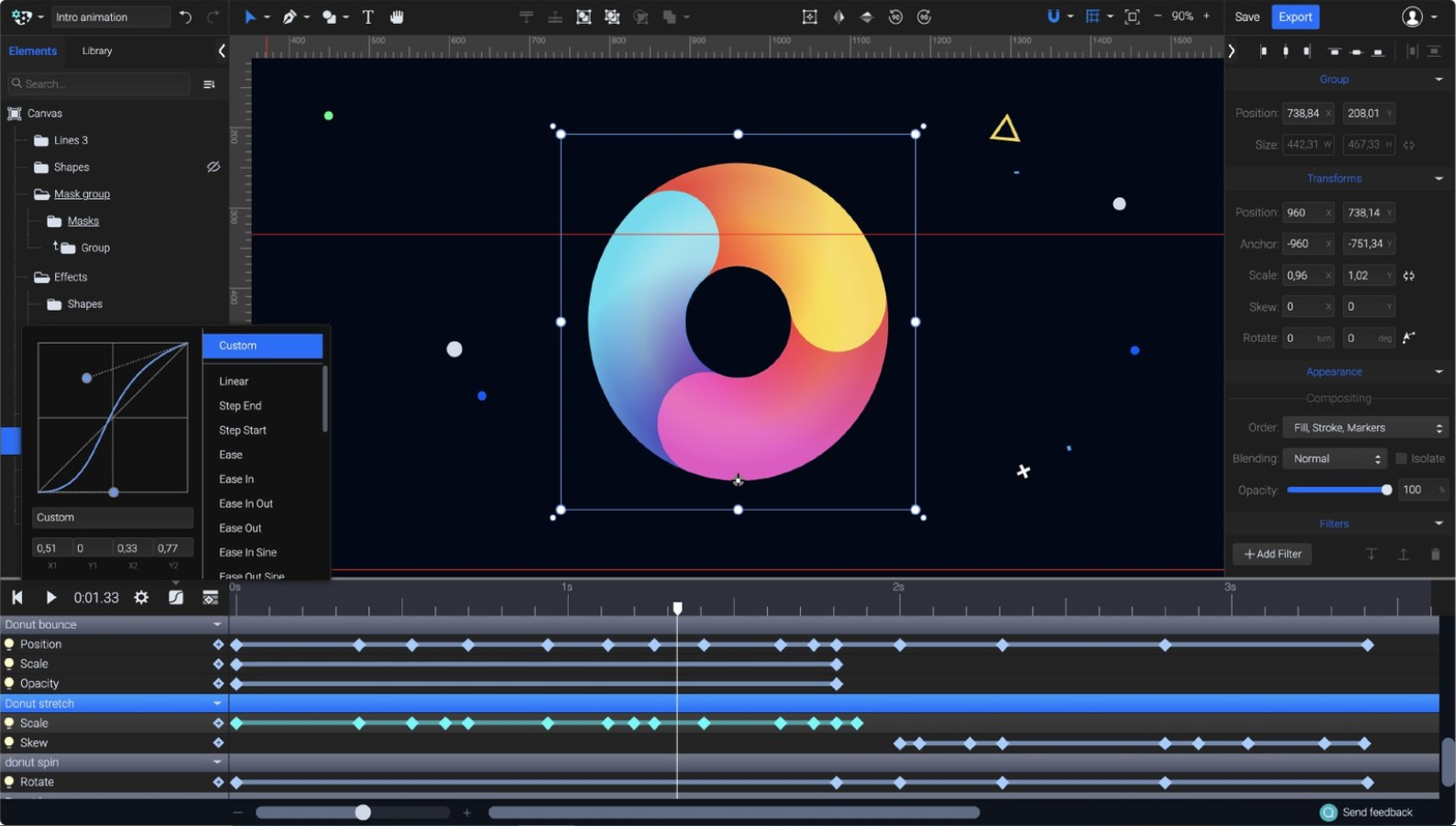Image resolution: width=1456 pixels, height=826 pixels.
Task: Toggle Rotate animator on donut spin
Action: click(9, 782)
